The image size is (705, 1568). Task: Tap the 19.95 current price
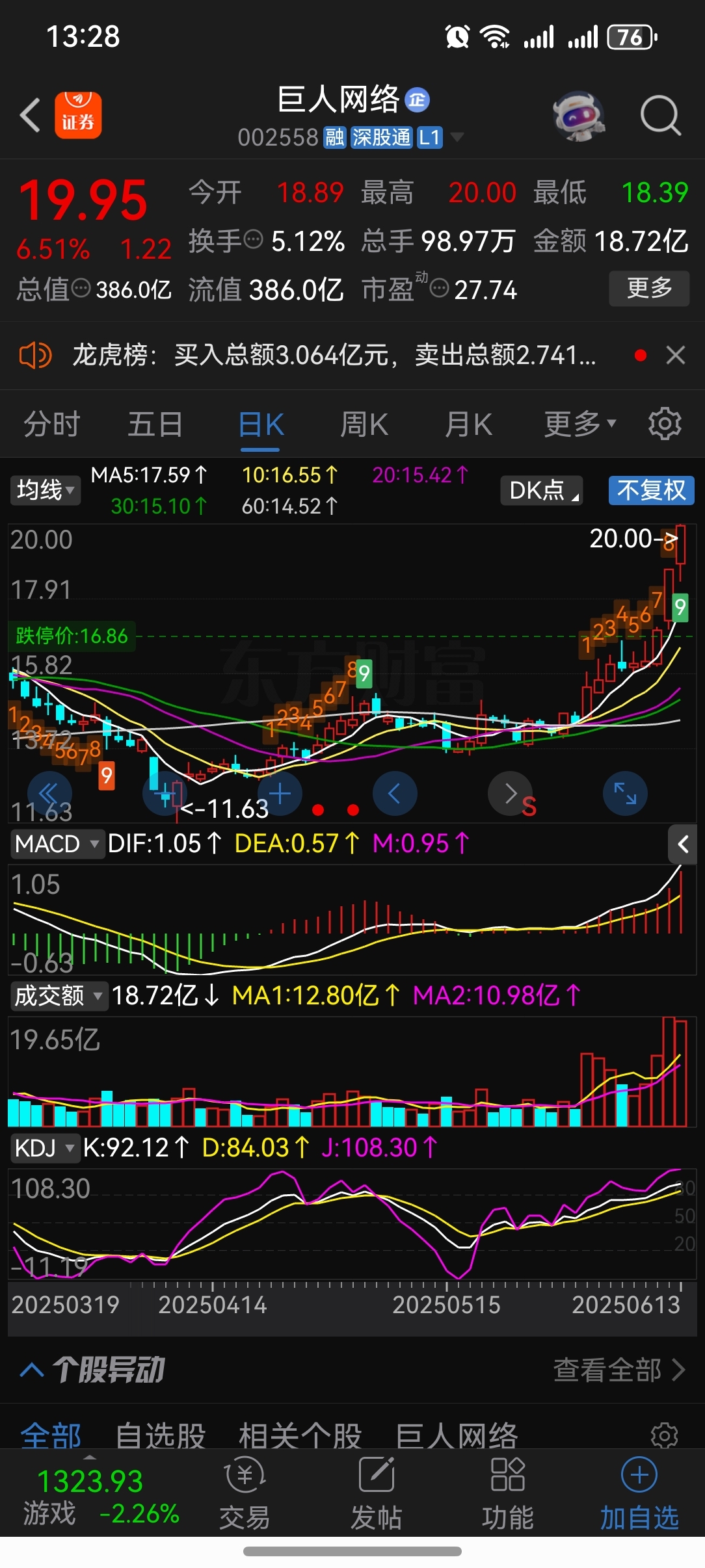[x=83, y=200]
